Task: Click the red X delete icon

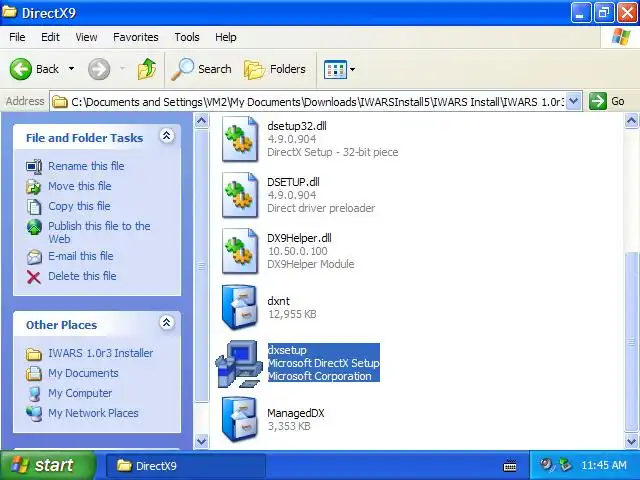Action: [x=33, y=277]
